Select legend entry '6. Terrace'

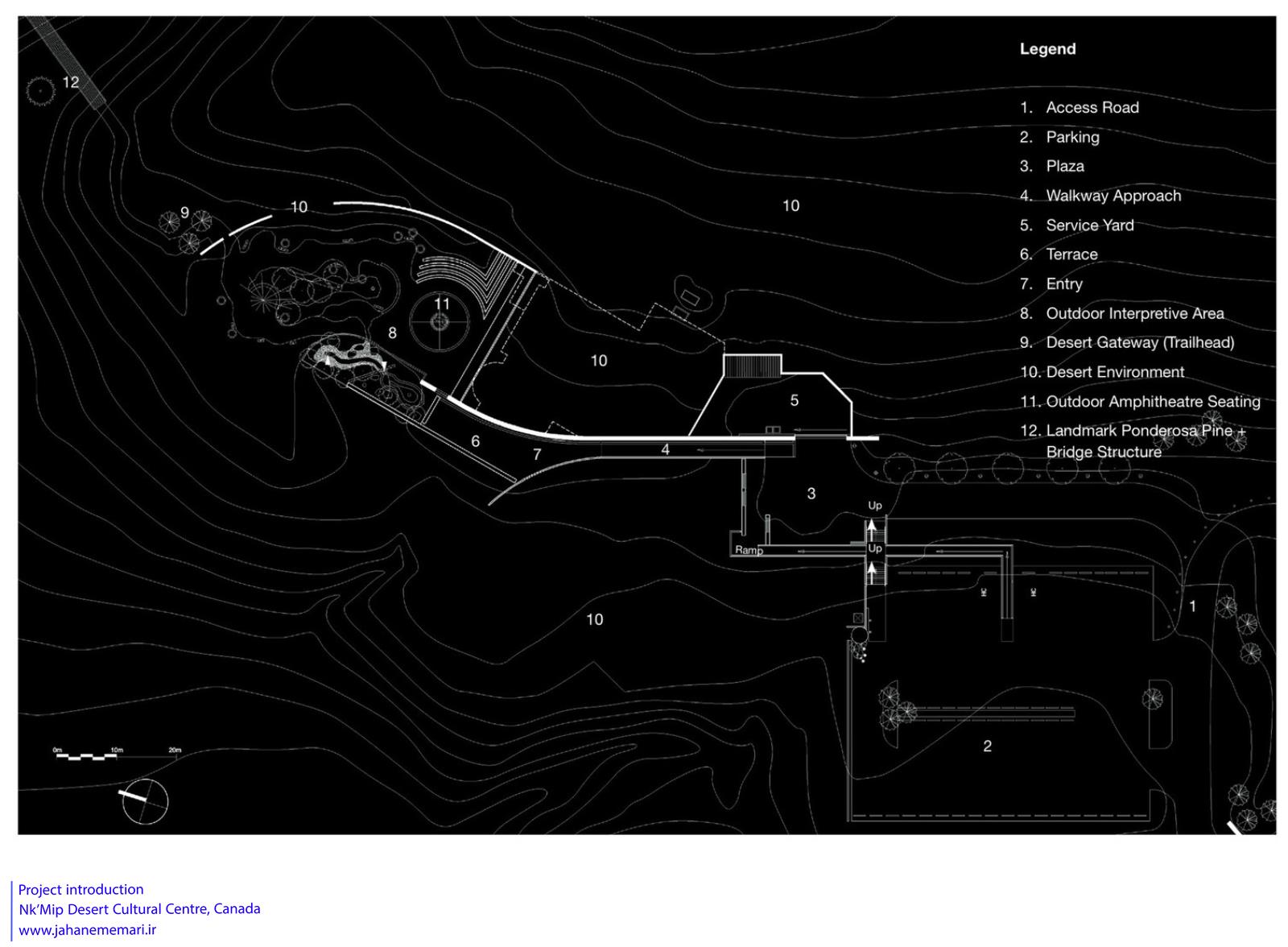1058,254
